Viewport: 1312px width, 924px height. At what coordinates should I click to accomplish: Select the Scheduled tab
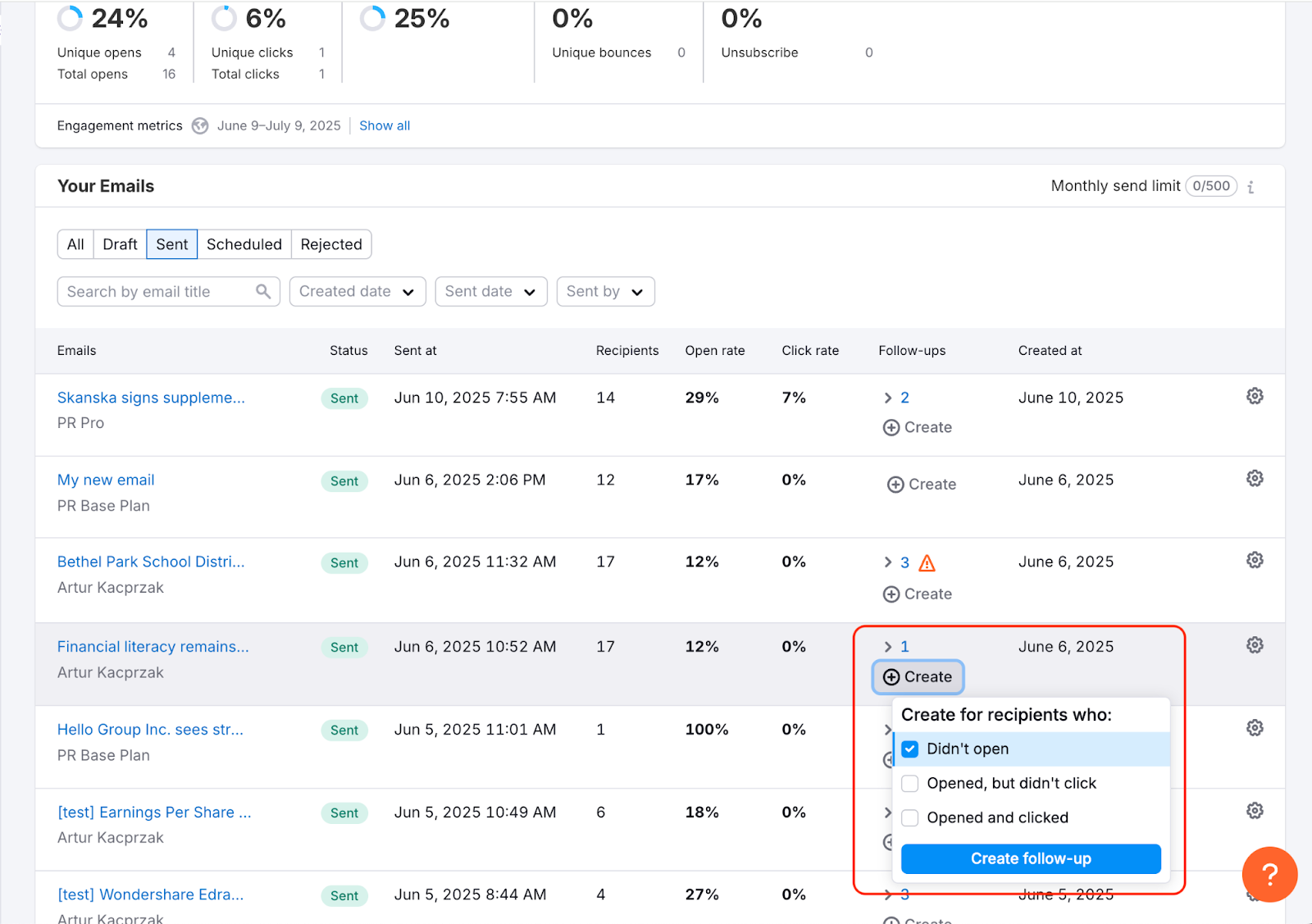[244, 244]
